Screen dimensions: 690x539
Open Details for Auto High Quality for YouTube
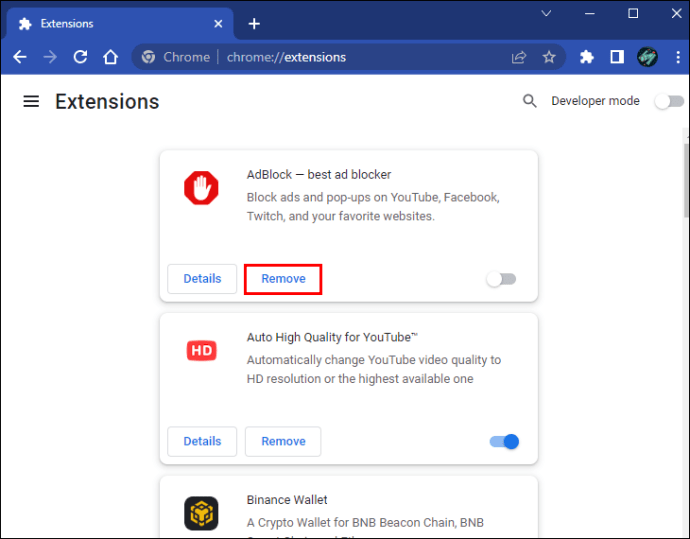coord(202,441)
